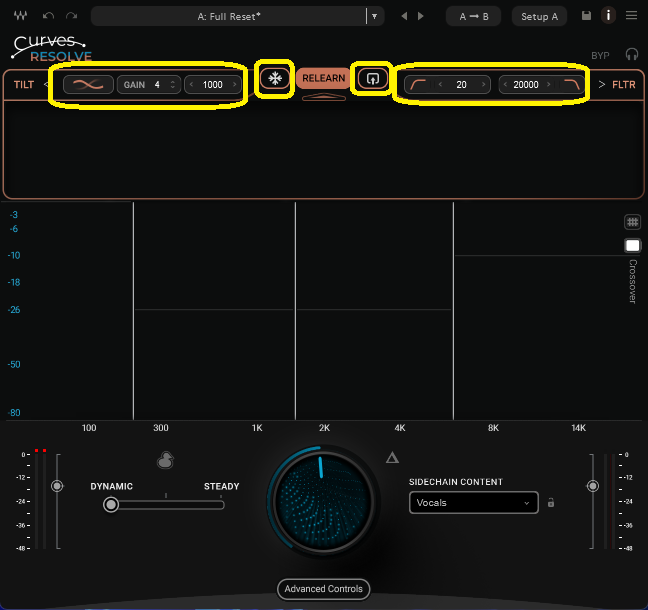Click the Dynamic to Steady slider handle

point(111,505)
